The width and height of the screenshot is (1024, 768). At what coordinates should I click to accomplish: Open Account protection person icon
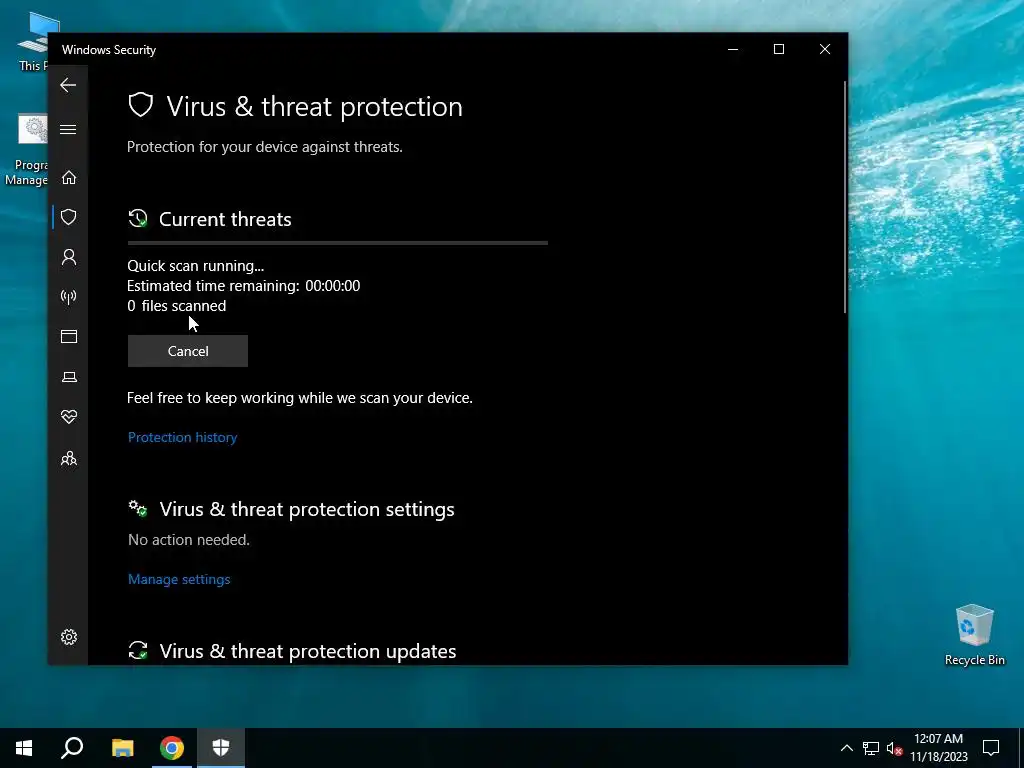69,257
